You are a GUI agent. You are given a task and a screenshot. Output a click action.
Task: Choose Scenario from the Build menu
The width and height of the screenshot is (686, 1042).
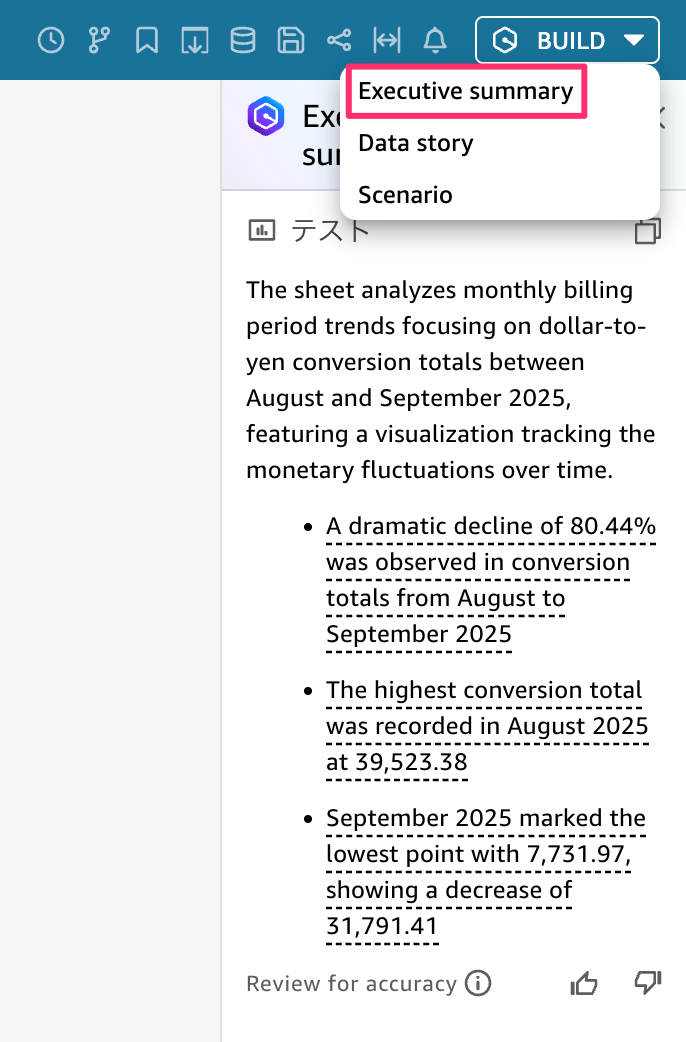coord(405,195)
